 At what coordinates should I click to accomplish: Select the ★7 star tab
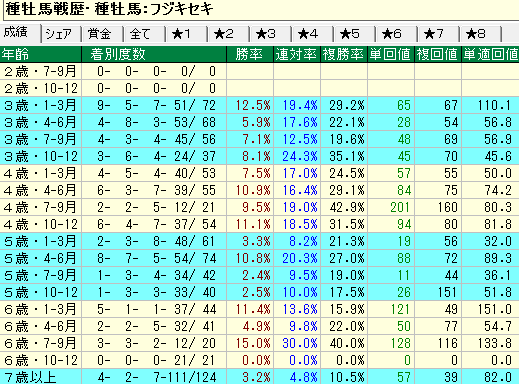click(439, 34)
